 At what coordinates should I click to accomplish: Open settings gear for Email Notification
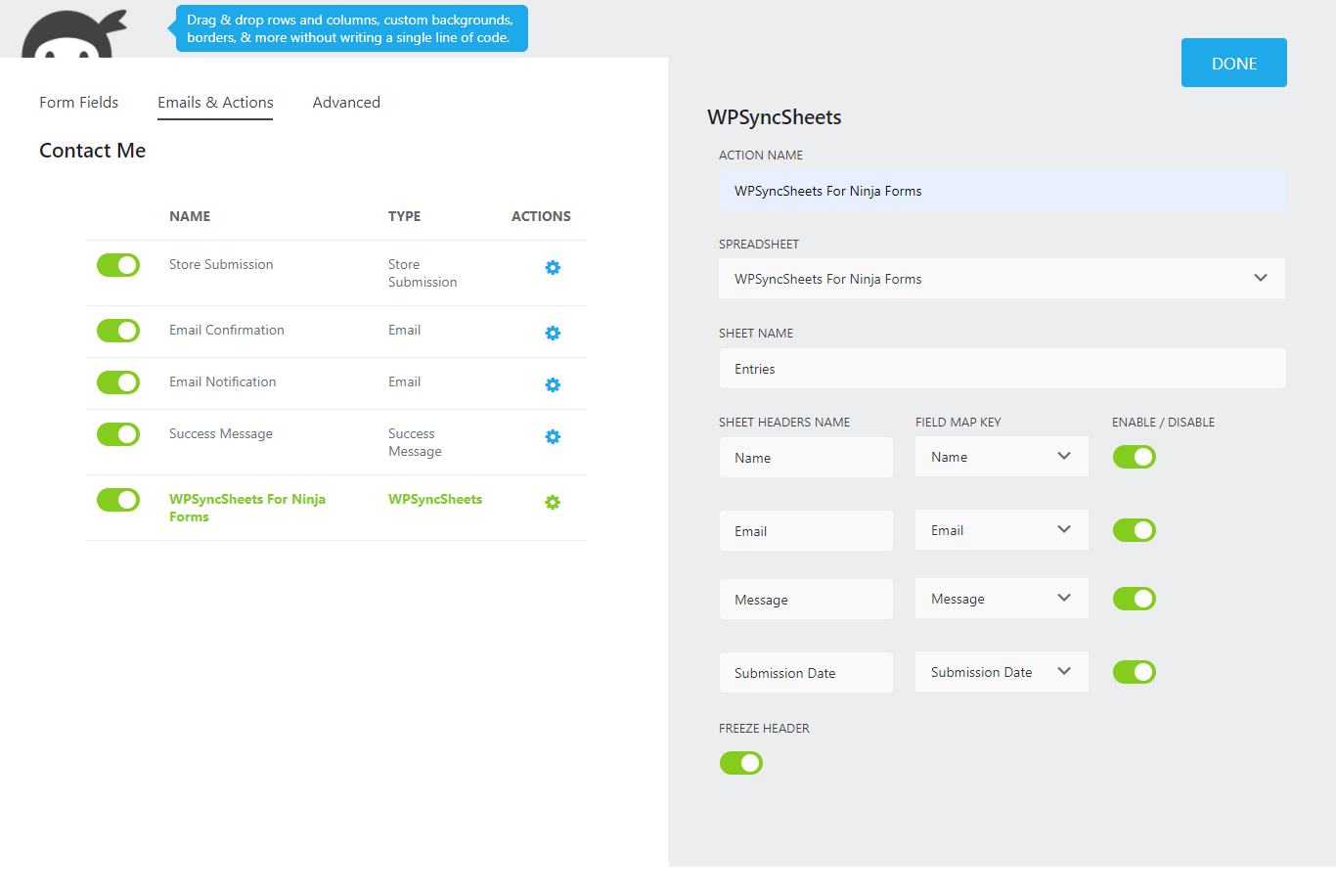pyautogui.click(x=553, y=385)
